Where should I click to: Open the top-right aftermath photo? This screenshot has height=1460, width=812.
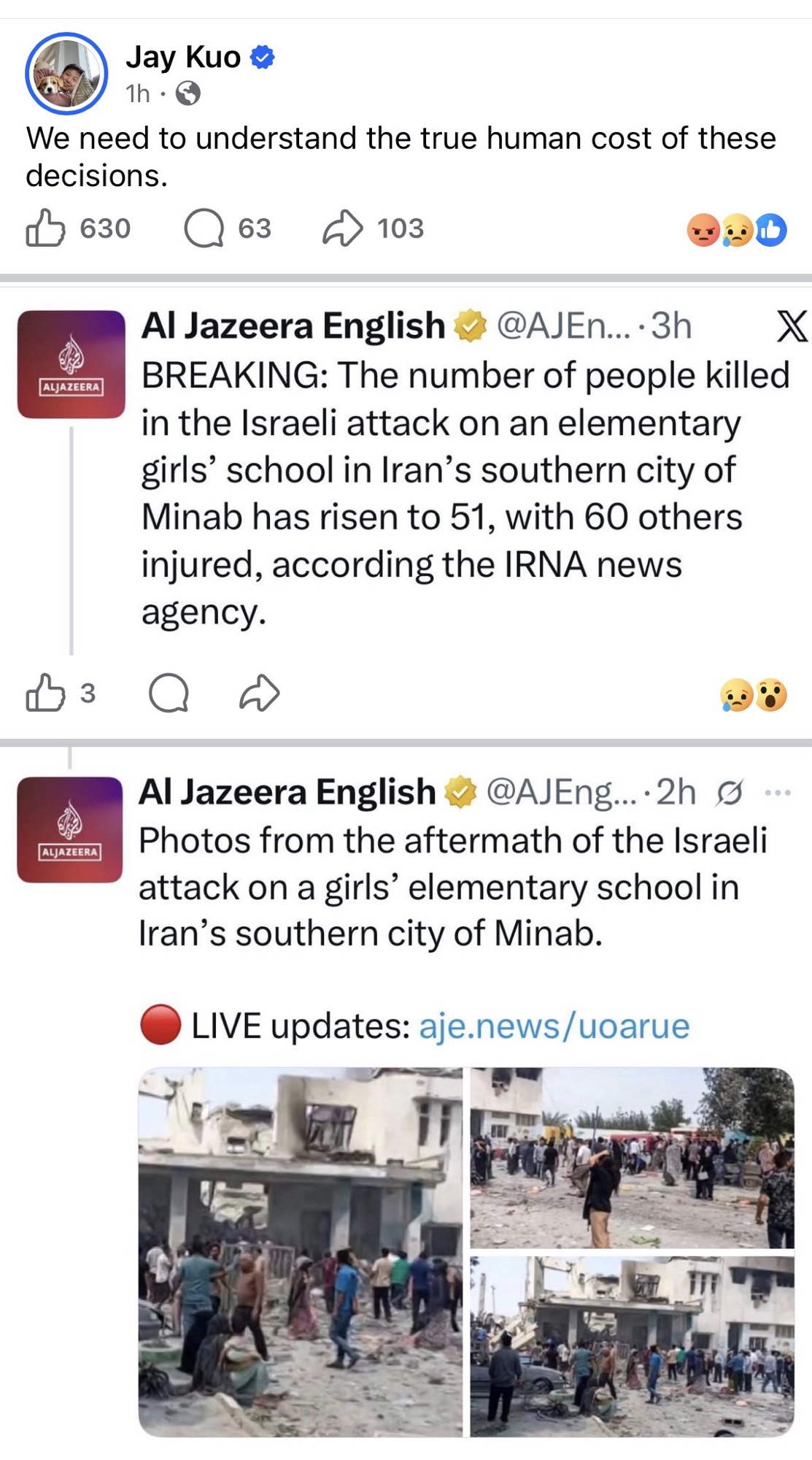(632, 1158)
